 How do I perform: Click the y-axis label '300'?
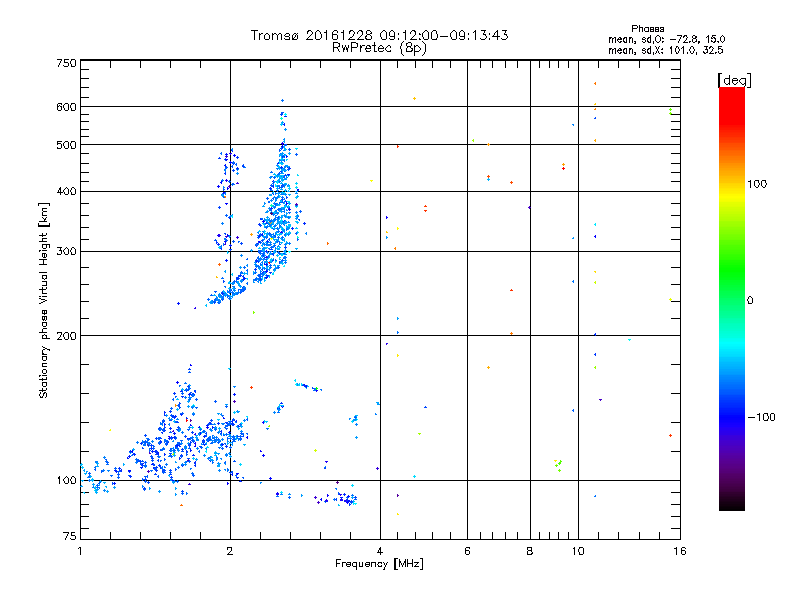[x=67, y=251]
